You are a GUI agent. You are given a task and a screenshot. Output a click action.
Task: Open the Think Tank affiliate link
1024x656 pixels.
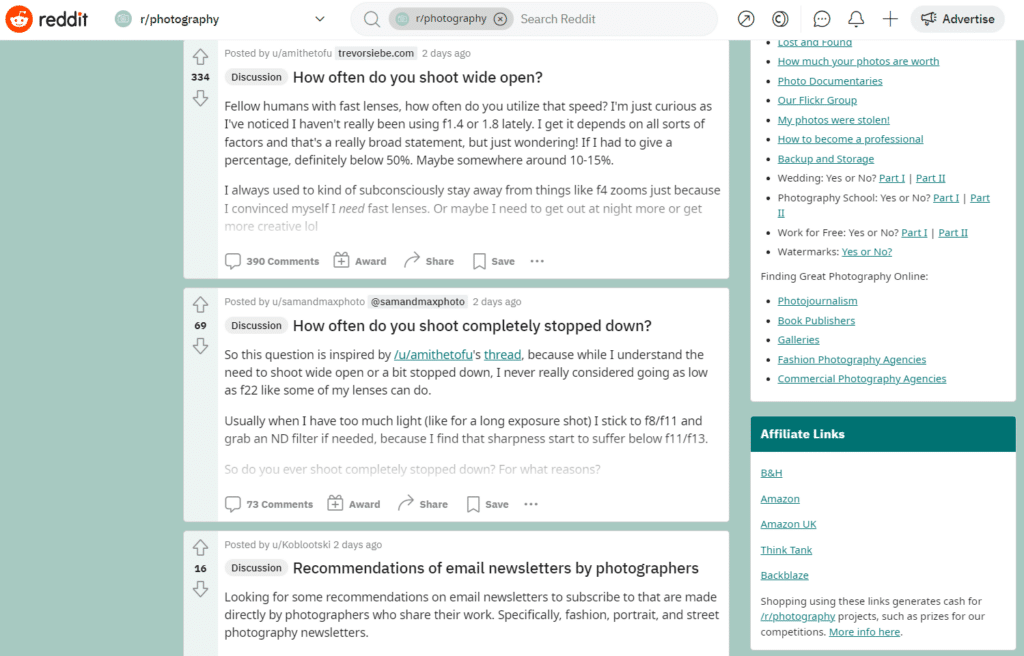[786, 550]
